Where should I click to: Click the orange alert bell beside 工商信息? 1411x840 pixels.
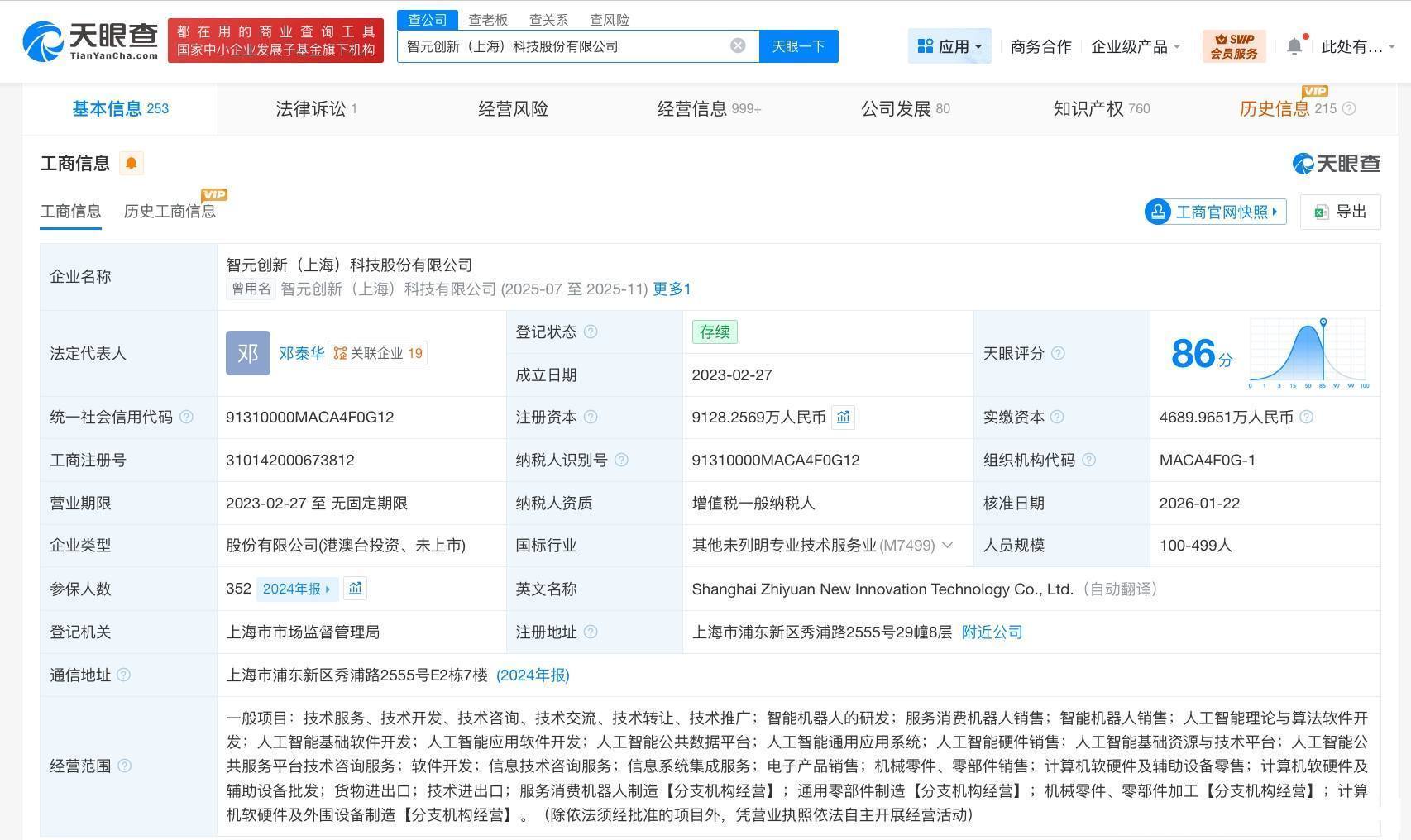click(x=131, y=163)
